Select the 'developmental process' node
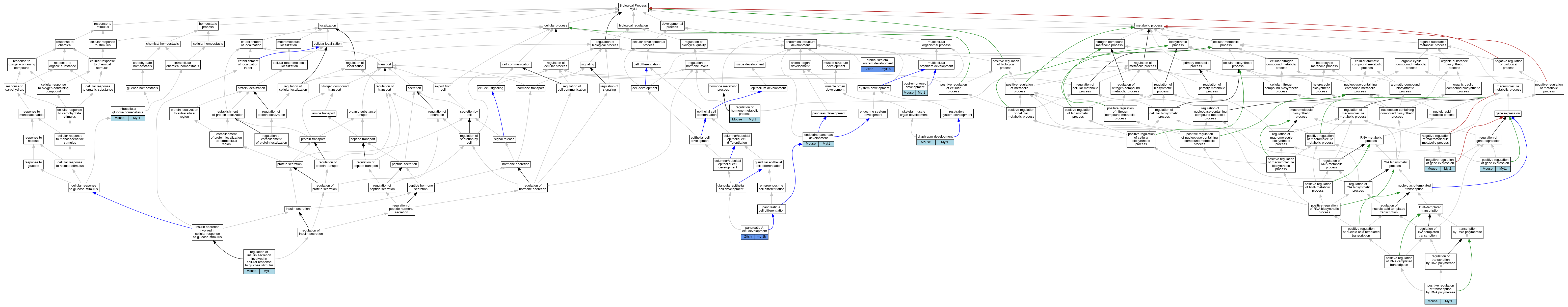The width and height of the screenshot is (1568, 307). pos(672,25)
